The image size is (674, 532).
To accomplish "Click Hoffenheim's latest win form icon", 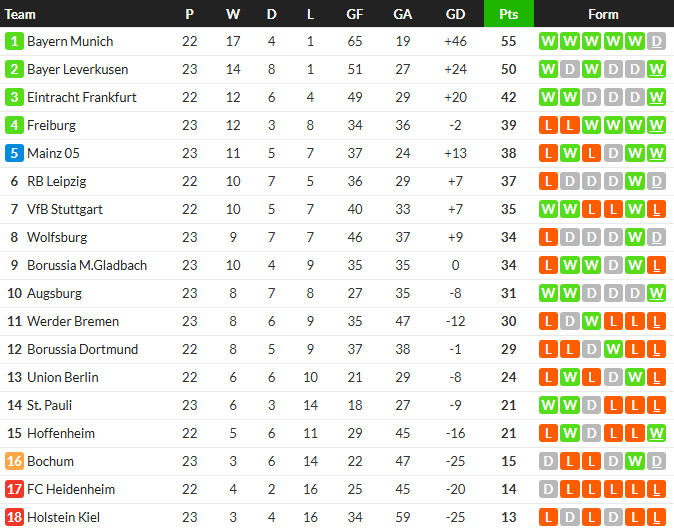I will pos(656,434).
